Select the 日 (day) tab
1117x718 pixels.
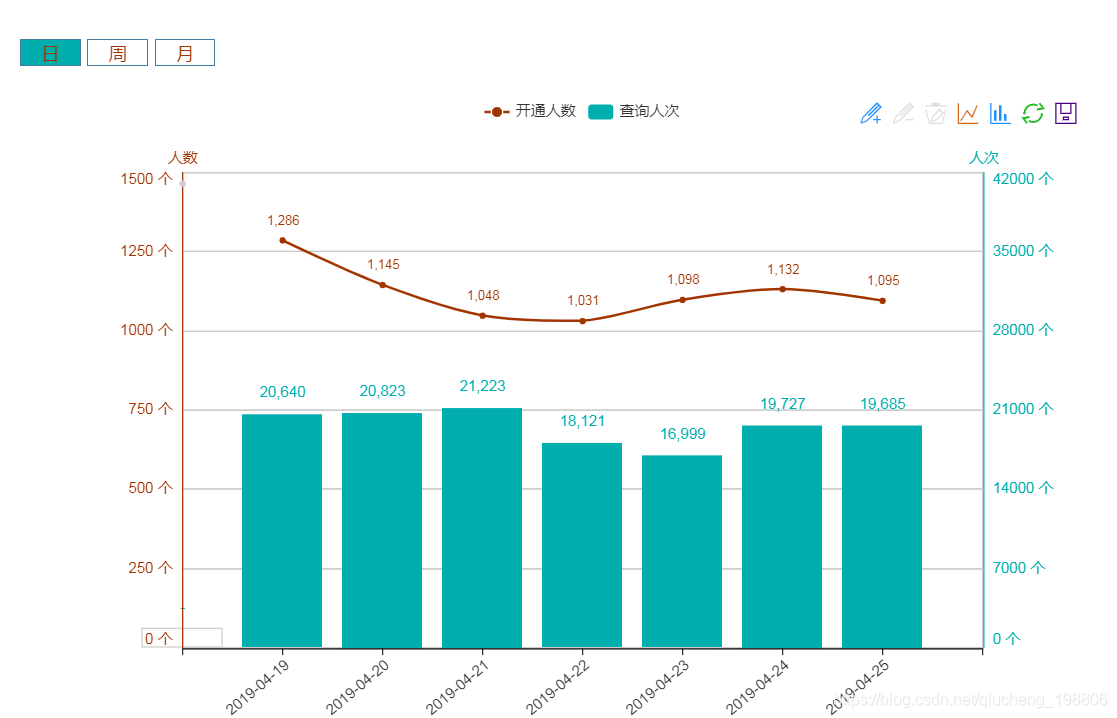pos(50,53)
